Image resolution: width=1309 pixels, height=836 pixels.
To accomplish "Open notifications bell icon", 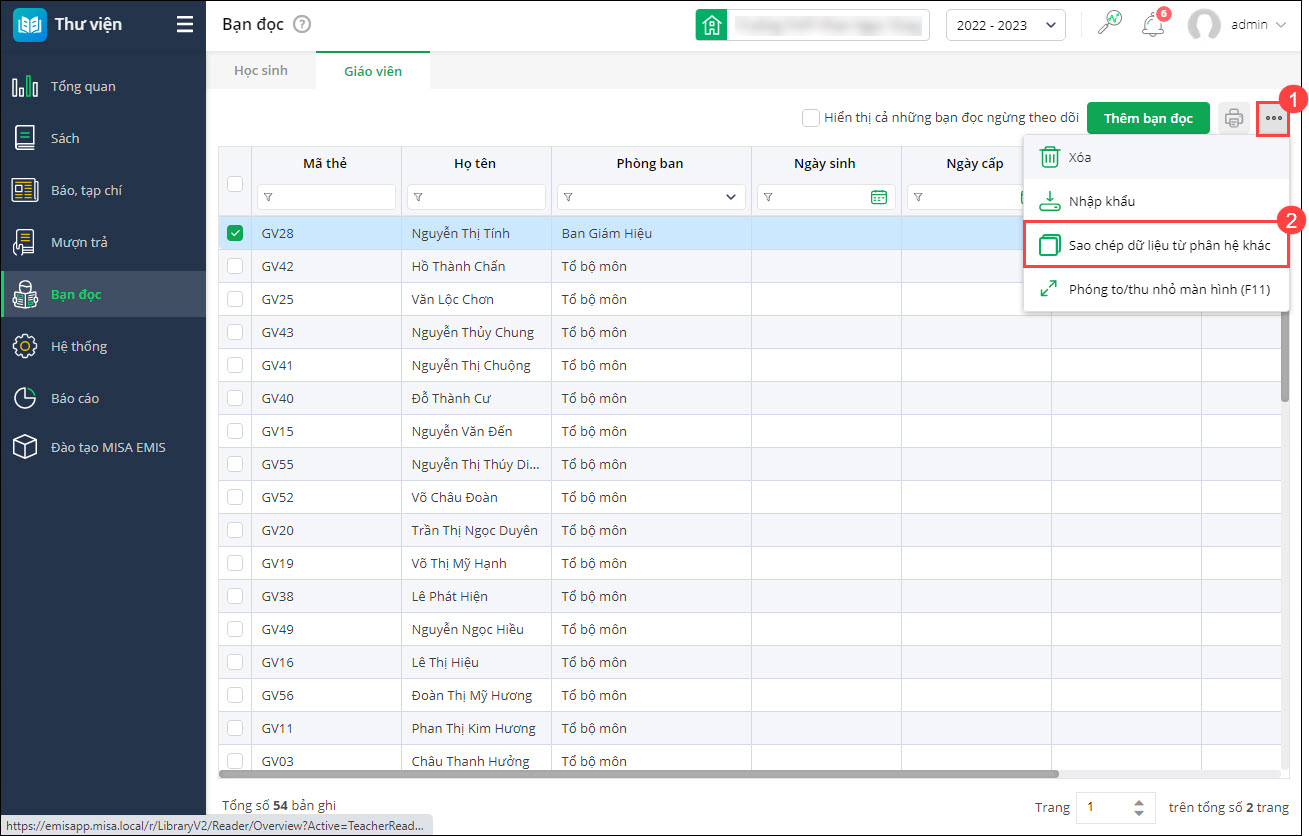I will pos(1153,25).
